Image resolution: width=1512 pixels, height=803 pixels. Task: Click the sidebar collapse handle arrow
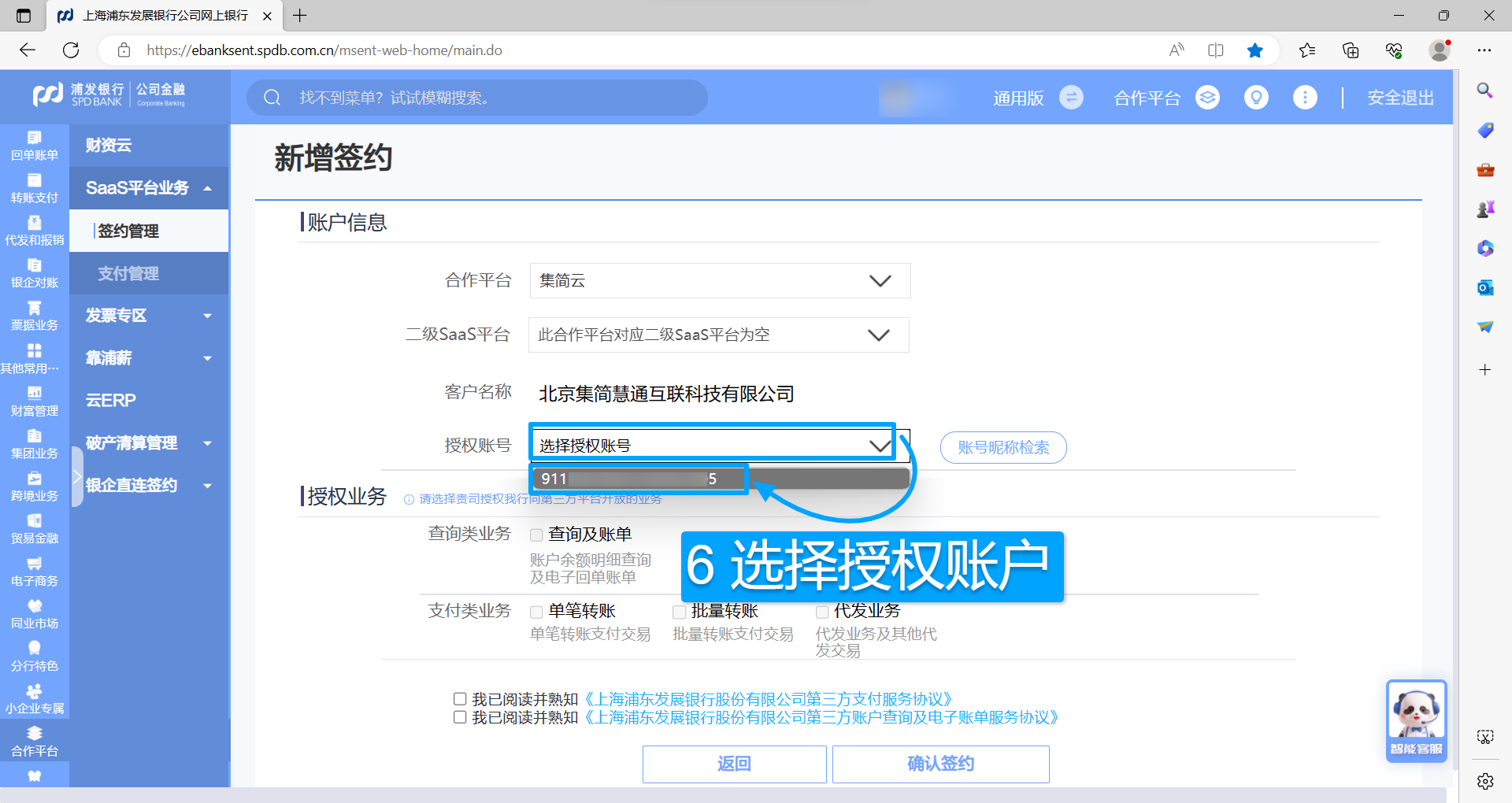click(x=76, y=476)
